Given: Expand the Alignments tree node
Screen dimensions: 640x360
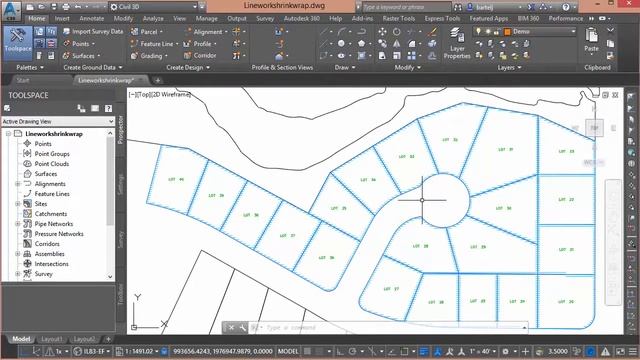Looking at the screenshot, I should point(18,184).
